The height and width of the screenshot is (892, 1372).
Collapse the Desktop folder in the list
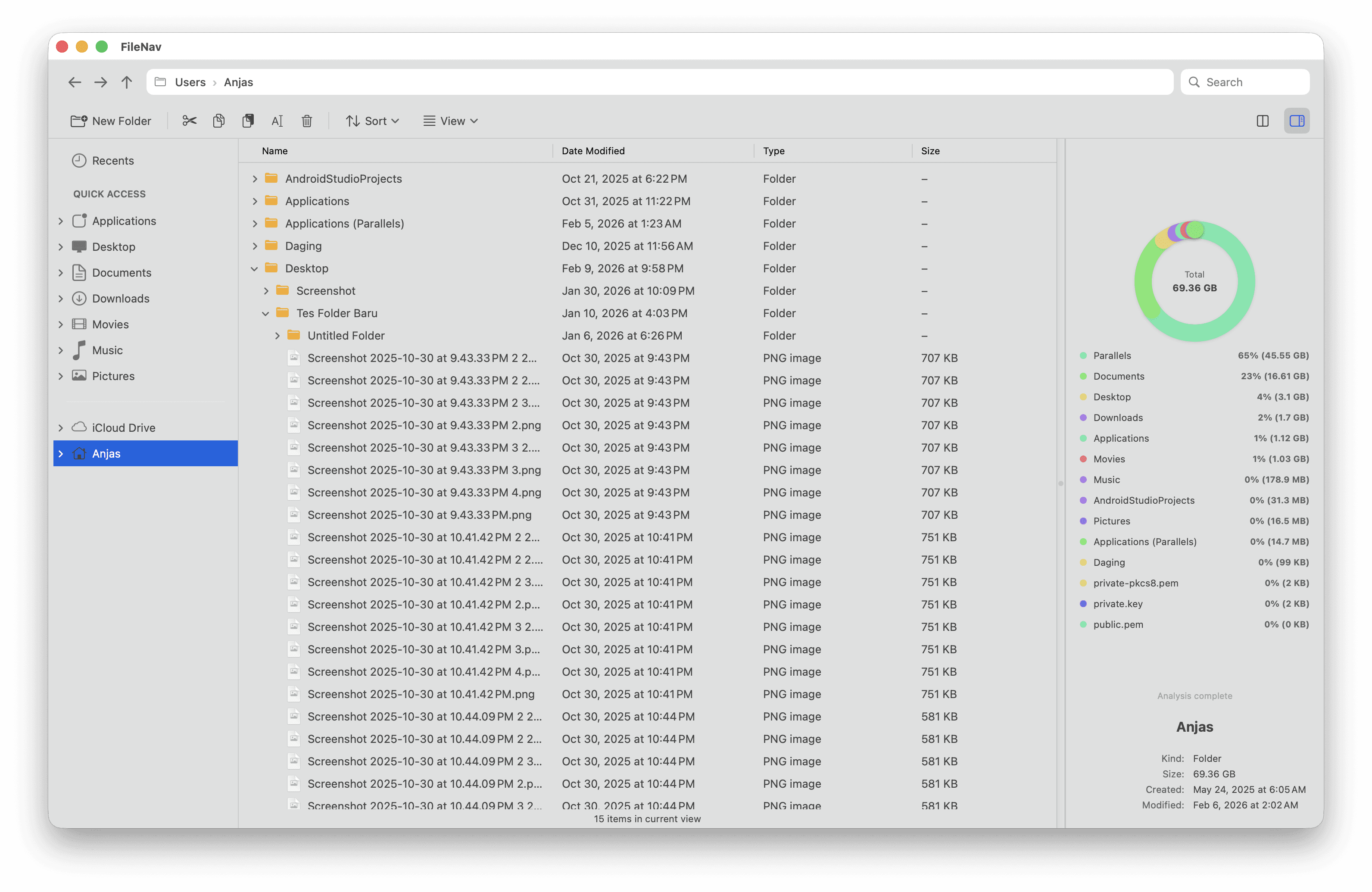[x=254, y=269]
